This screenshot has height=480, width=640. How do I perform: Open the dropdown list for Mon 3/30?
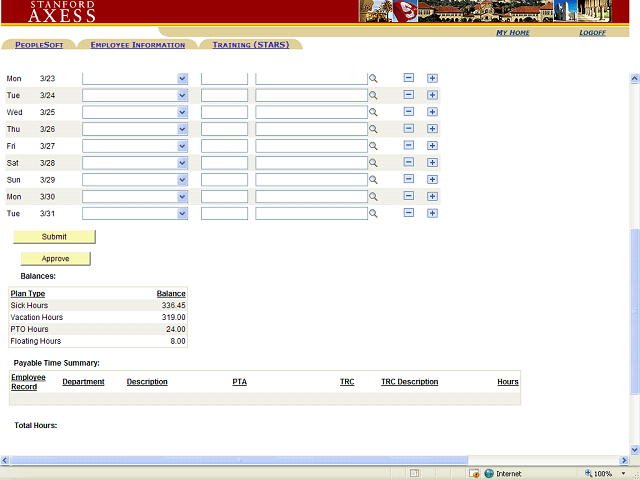tap(182, 197)
